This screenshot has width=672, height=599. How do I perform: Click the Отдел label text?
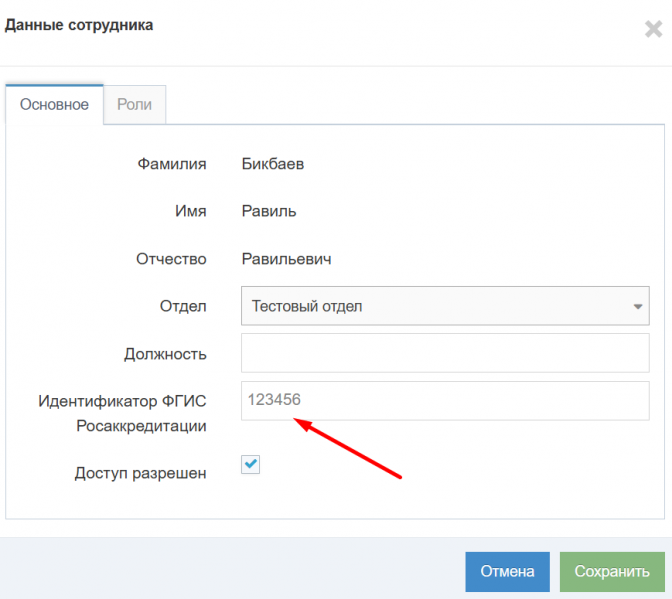183,306
